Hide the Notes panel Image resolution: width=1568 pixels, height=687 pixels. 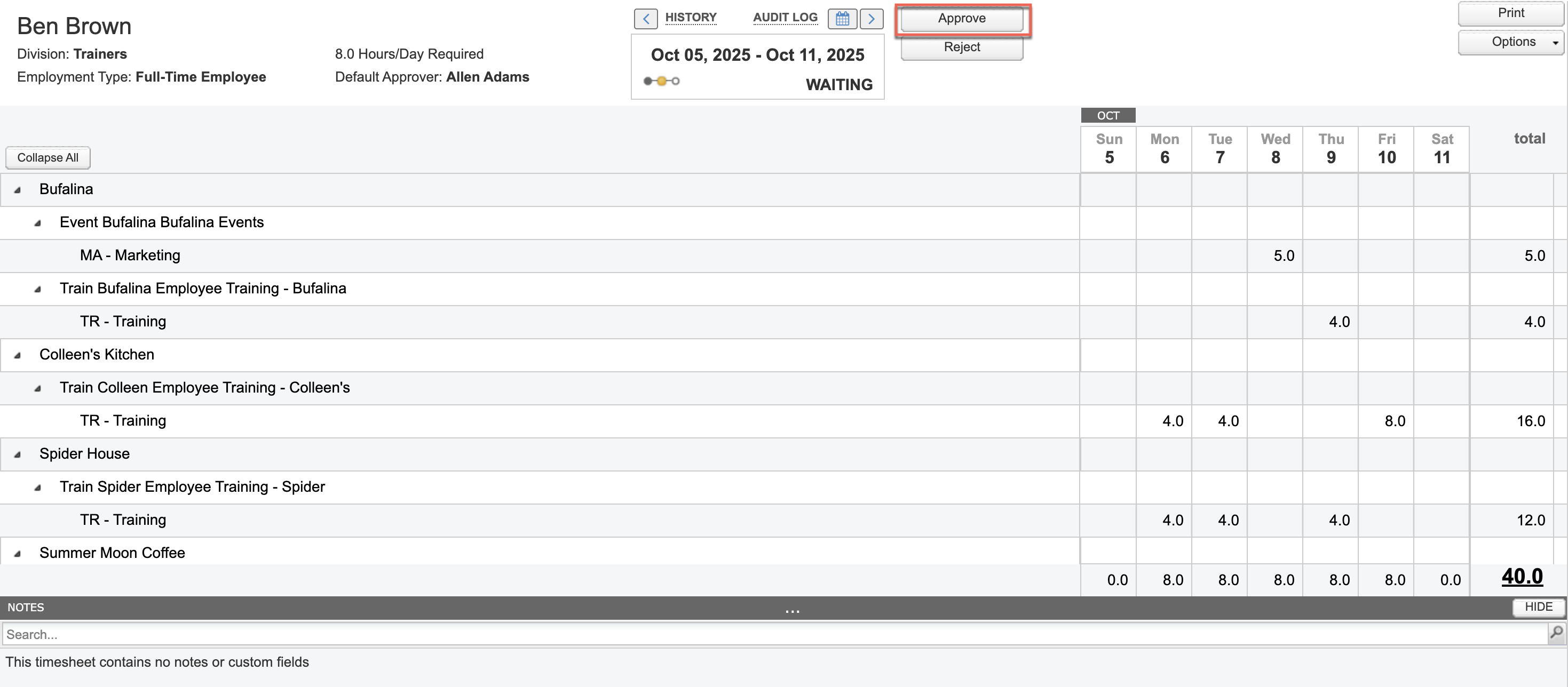1538,606
